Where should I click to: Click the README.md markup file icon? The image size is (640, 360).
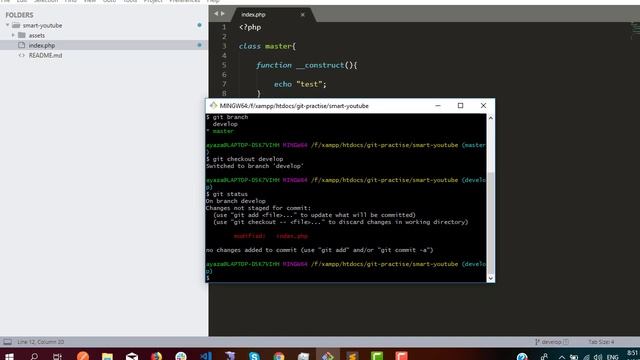coord(22,55)
